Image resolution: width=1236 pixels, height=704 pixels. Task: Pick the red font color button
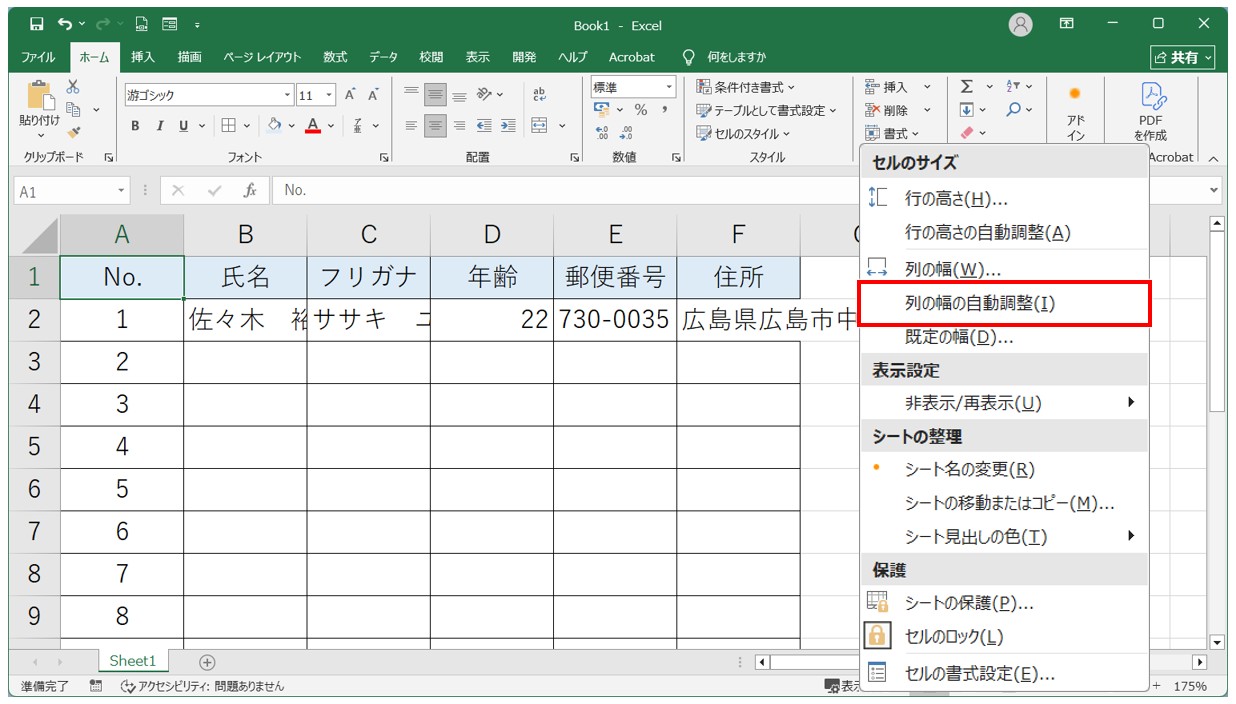(313, 126)
